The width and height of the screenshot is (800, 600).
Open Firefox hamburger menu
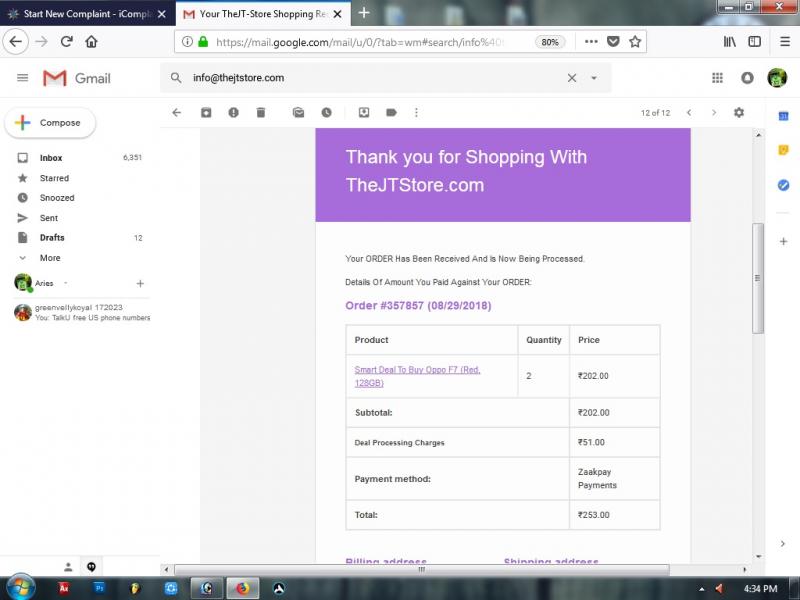click(x=785, y=42)
